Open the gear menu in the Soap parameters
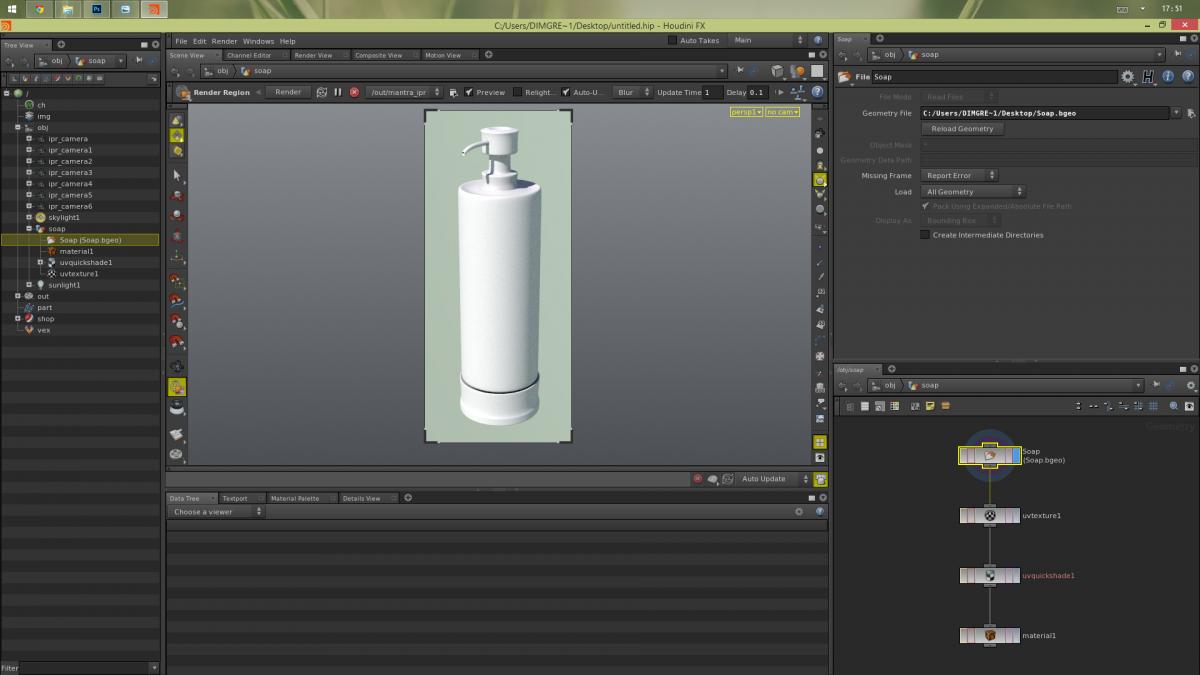This screenshot has height=675, width=1200. 1128,76
